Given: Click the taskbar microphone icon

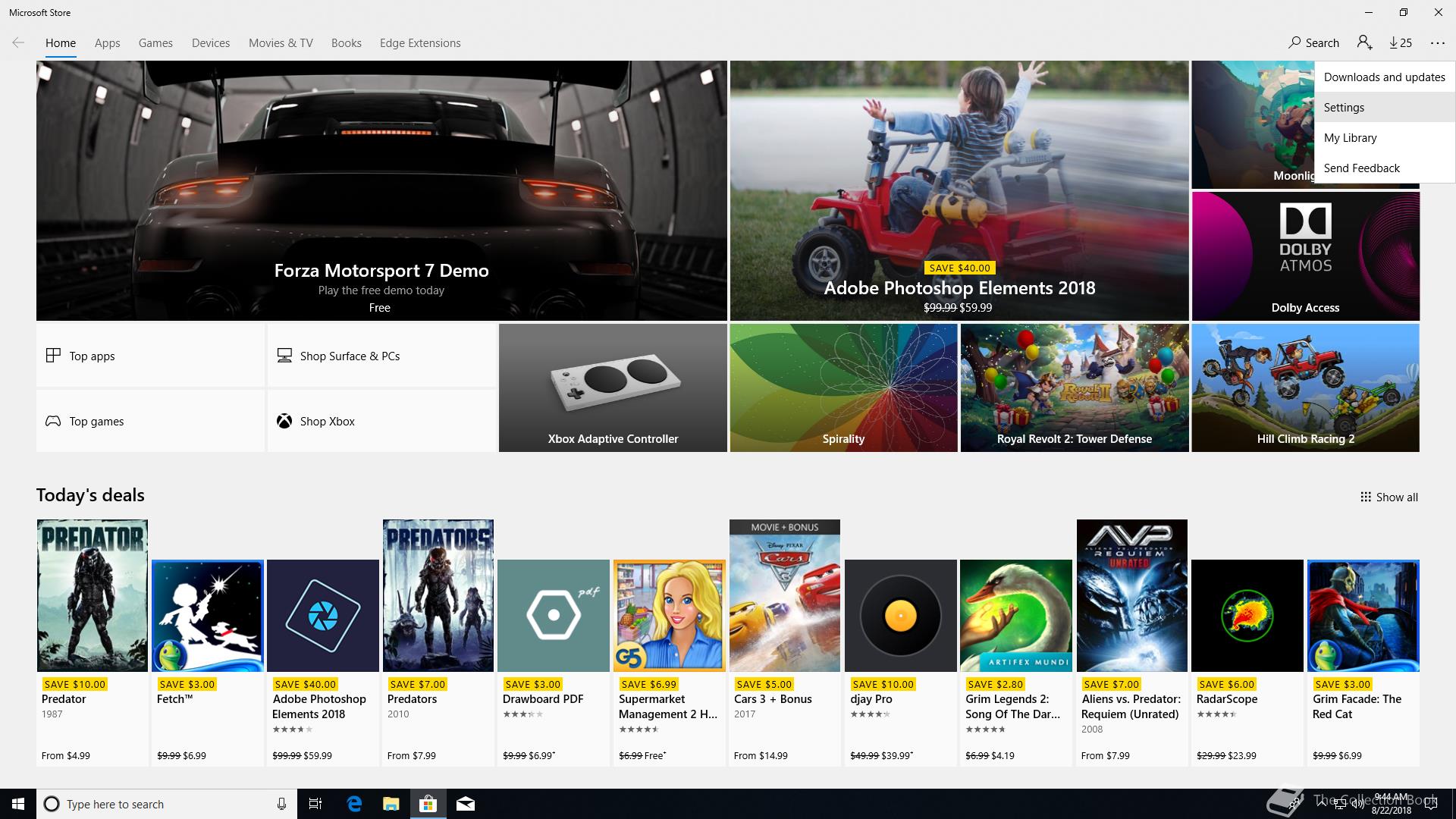Looking at the screenshot, I should [281, 804].
